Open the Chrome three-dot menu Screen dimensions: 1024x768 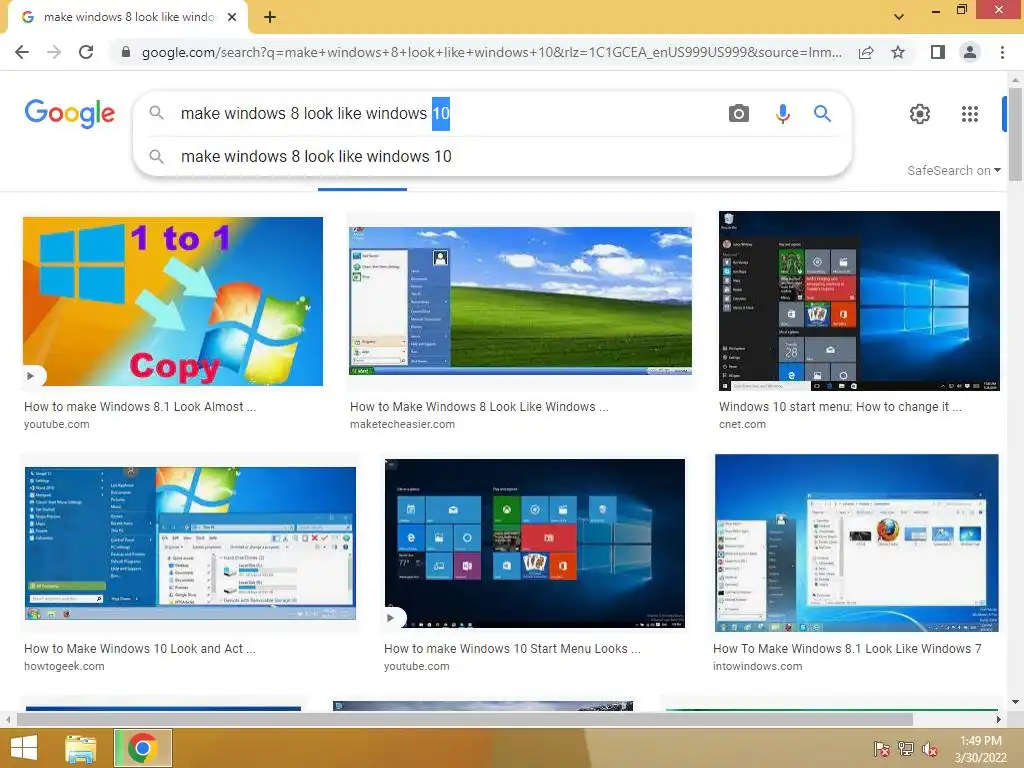1002,52
